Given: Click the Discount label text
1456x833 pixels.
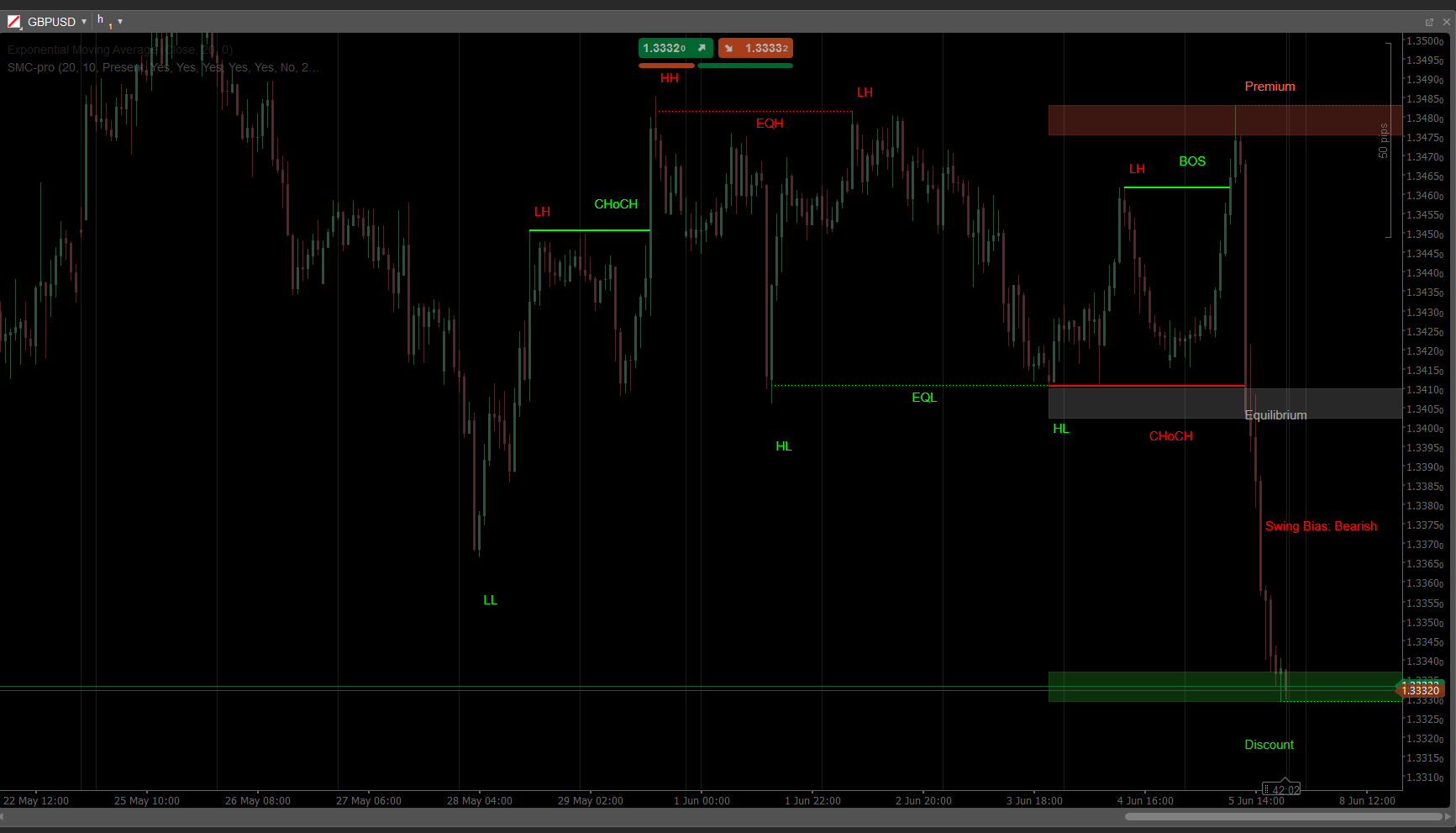Looking at the screenshot, I should click(x=1269, y=745).
